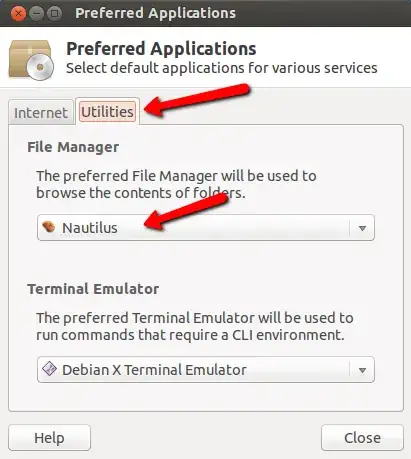Click the Terminal Emulator section heading
Viewport: 411px width, 459px height.
click(x=93, y=289)
